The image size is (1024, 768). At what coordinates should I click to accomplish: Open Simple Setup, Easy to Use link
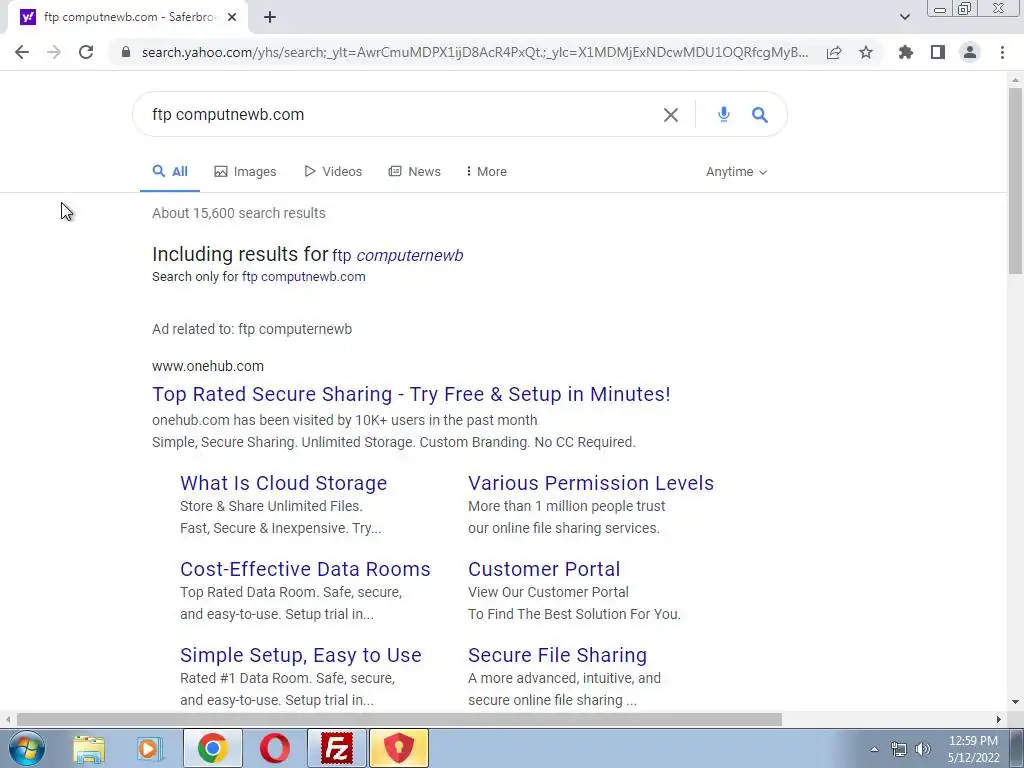coord(300,656)
